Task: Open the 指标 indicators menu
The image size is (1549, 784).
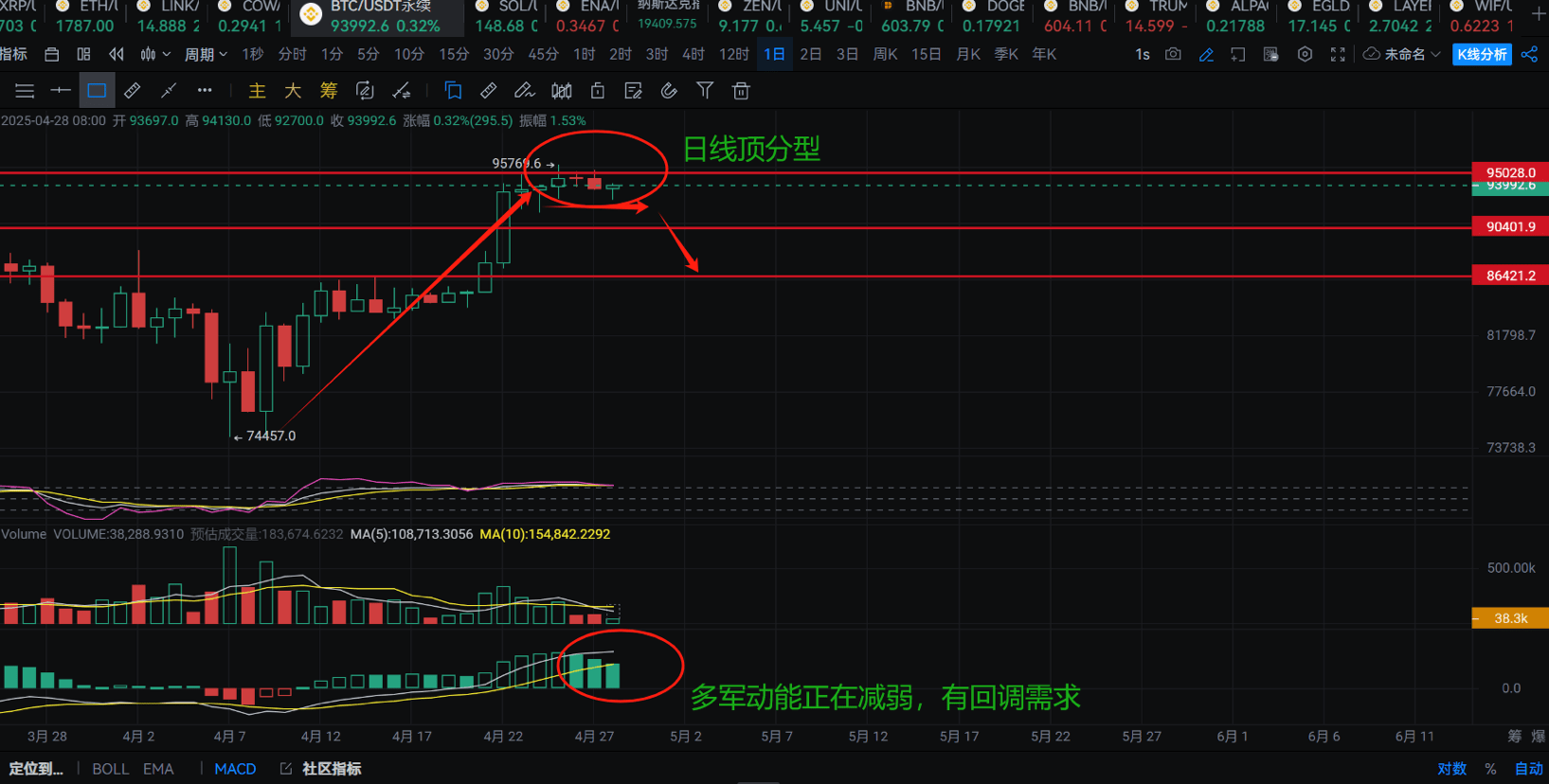Action: [13, 54]
